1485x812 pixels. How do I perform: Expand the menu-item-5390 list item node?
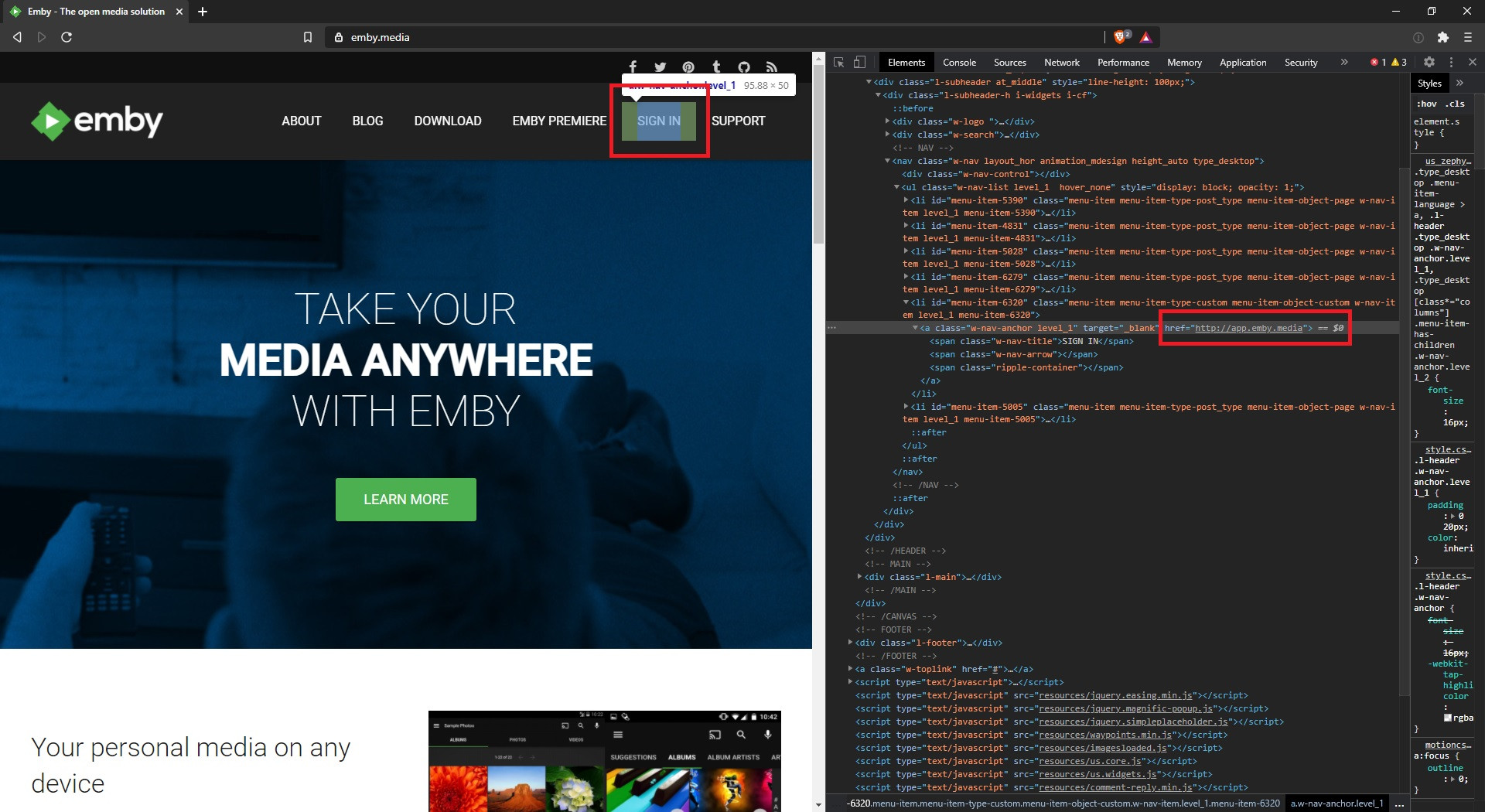[x=906, y=200]
